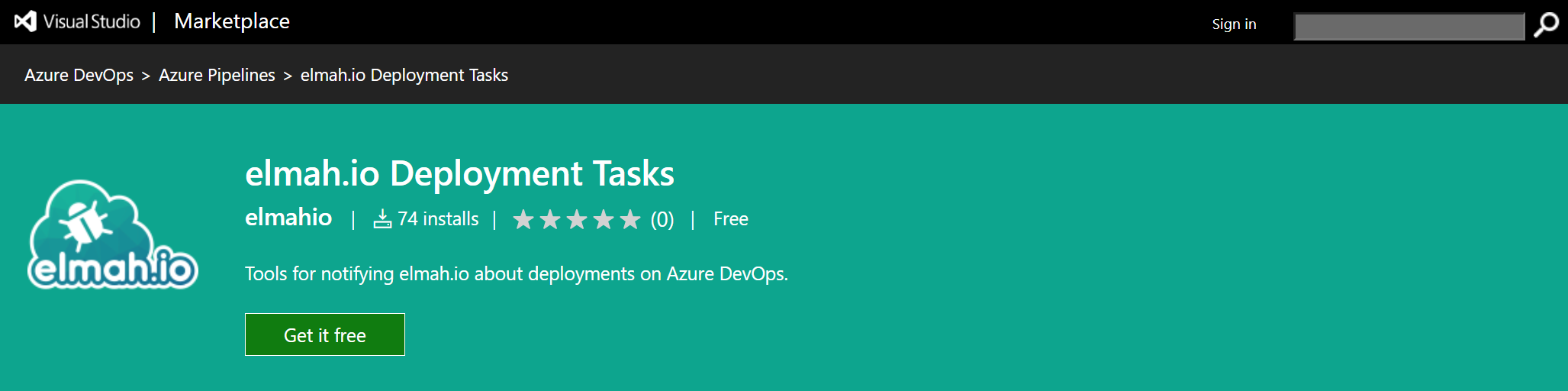Focus the Marketplace search field
This screenshot has width=1568, height=391.
pos(1409,26)
